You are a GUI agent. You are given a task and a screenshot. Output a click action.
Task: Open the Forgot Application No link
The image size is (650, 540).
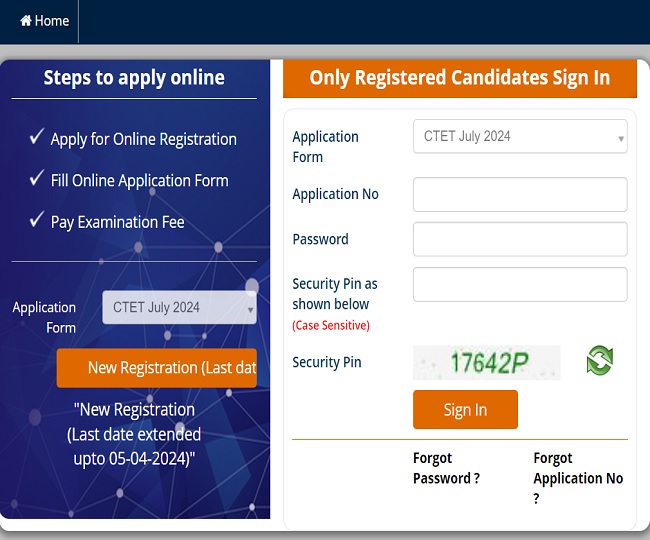[x=578, y=478]
